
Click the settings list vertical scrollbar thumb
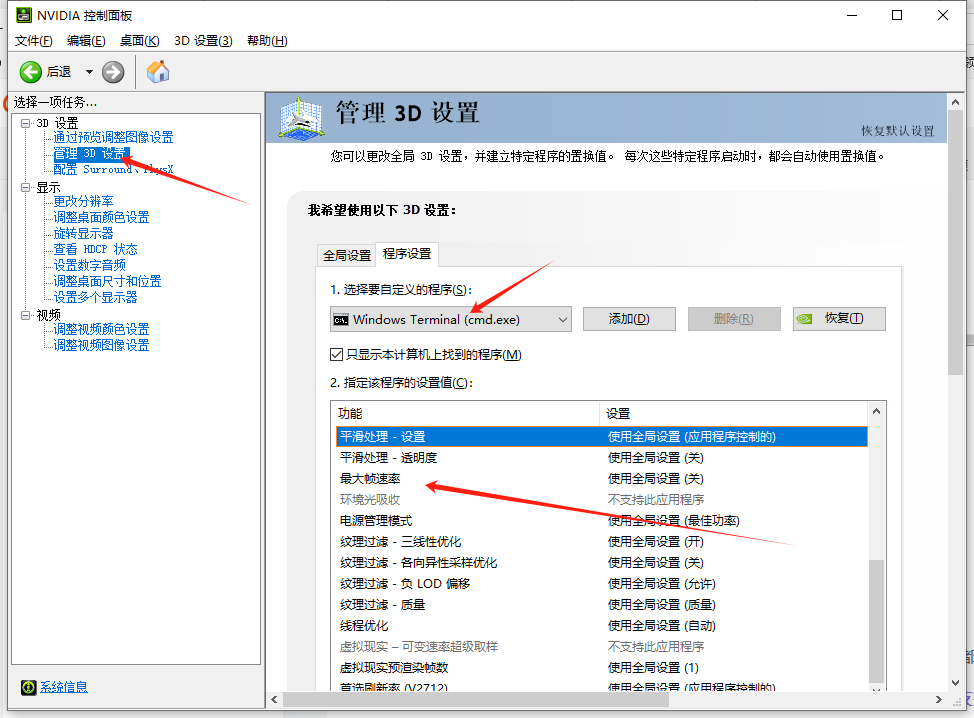click(x=876, y=621)
